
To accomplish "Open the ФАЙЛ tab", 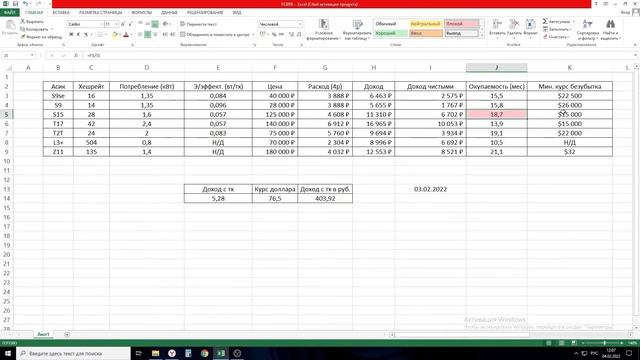I will (9, 13).
